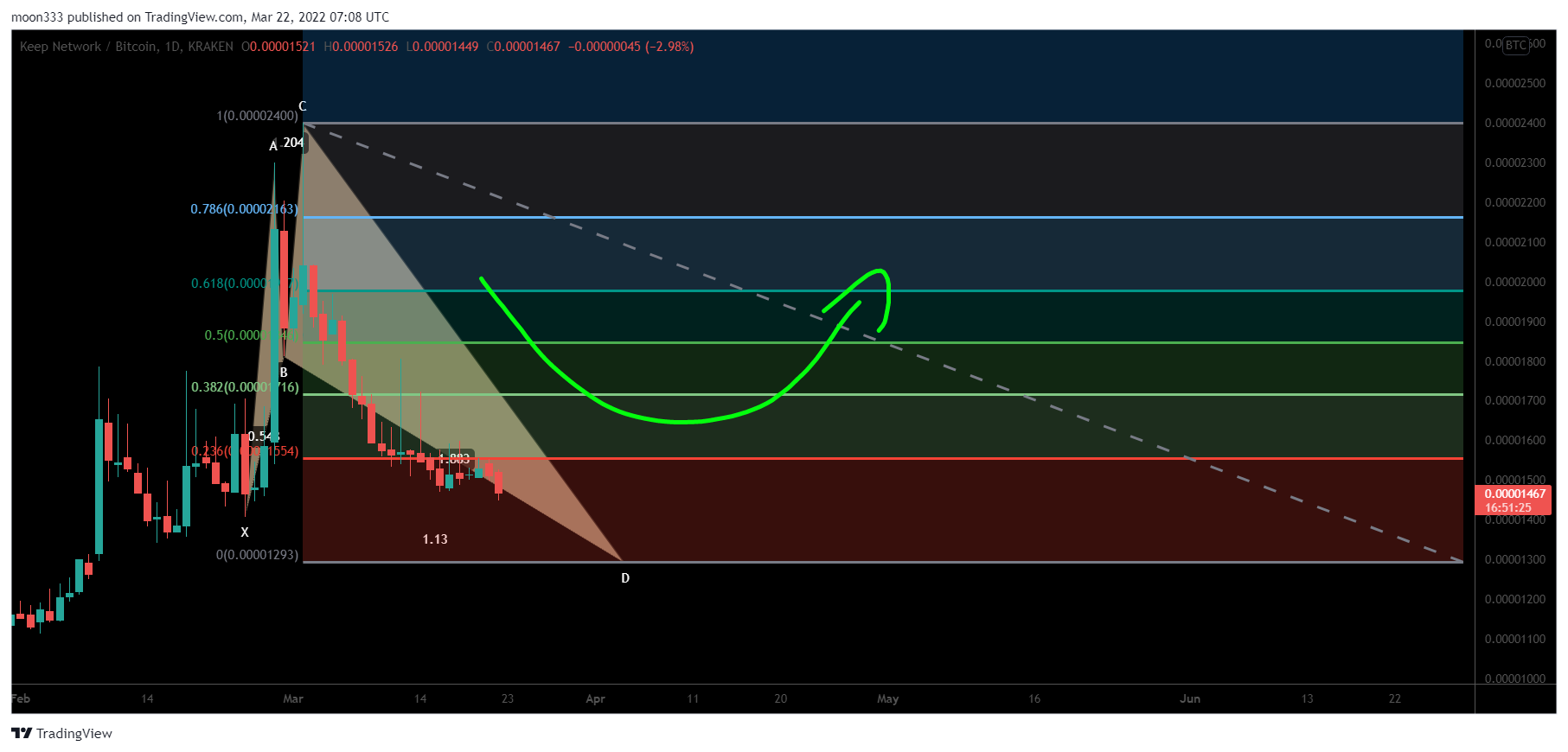Viewport: 1568px width, 752px height.
Task: Click price axis label 0.00001700
Action: click(x=1514, y=400)
